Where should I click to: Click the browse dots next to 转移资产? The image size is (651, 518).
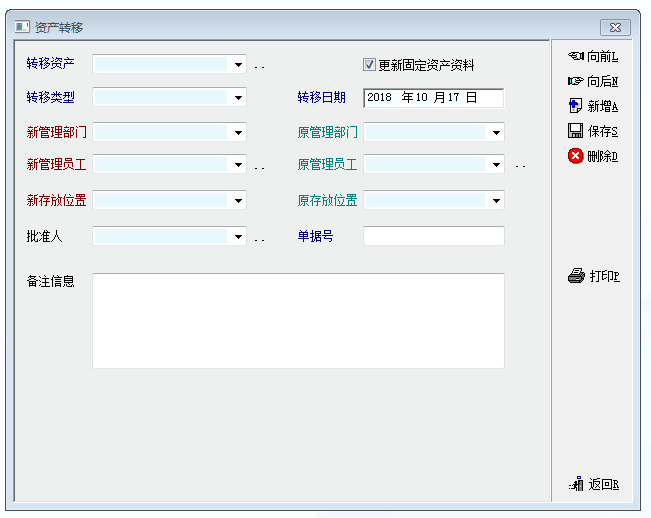click(259, 67)
